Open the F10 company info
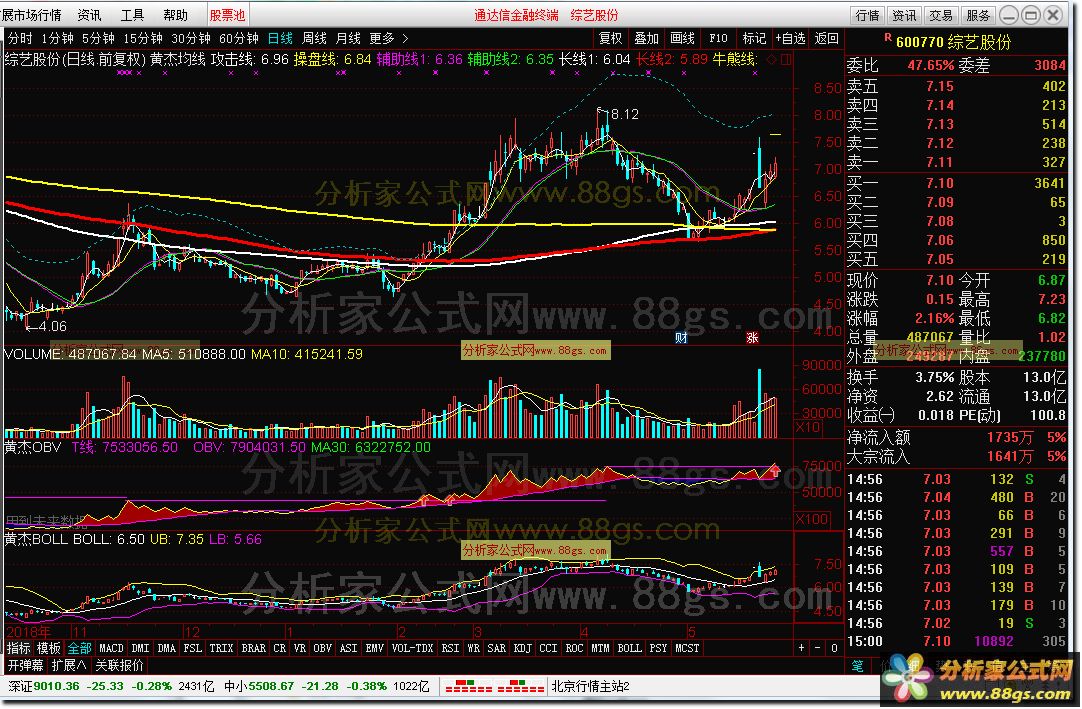Viewport: 1082px width, 709px height. pos(718,39)
